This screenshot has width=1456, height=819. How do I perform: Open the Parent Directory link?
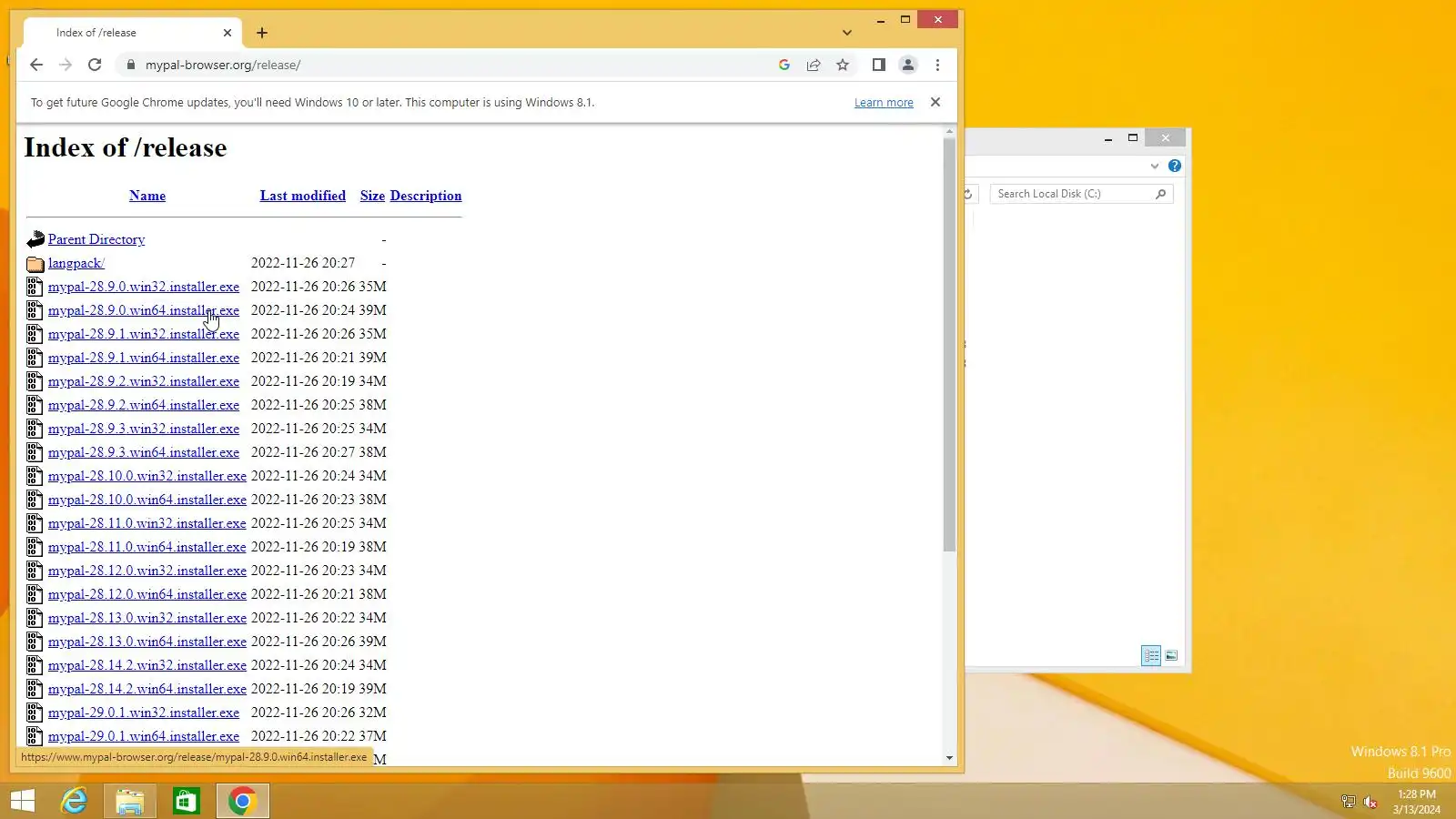click(96, 239)
